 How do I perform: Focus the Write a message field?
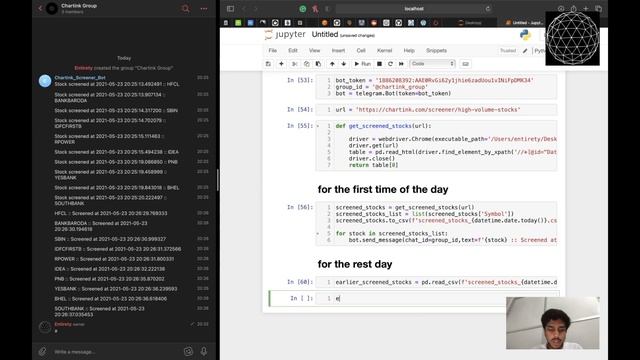tap(116, 351)
